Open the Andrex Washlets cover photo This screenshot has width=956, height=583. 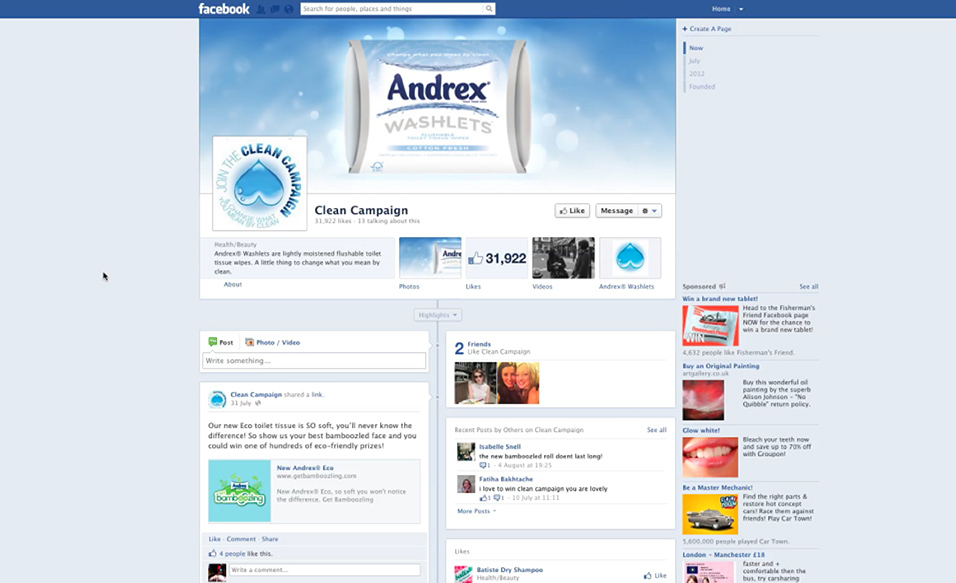[x=437, y=105]
